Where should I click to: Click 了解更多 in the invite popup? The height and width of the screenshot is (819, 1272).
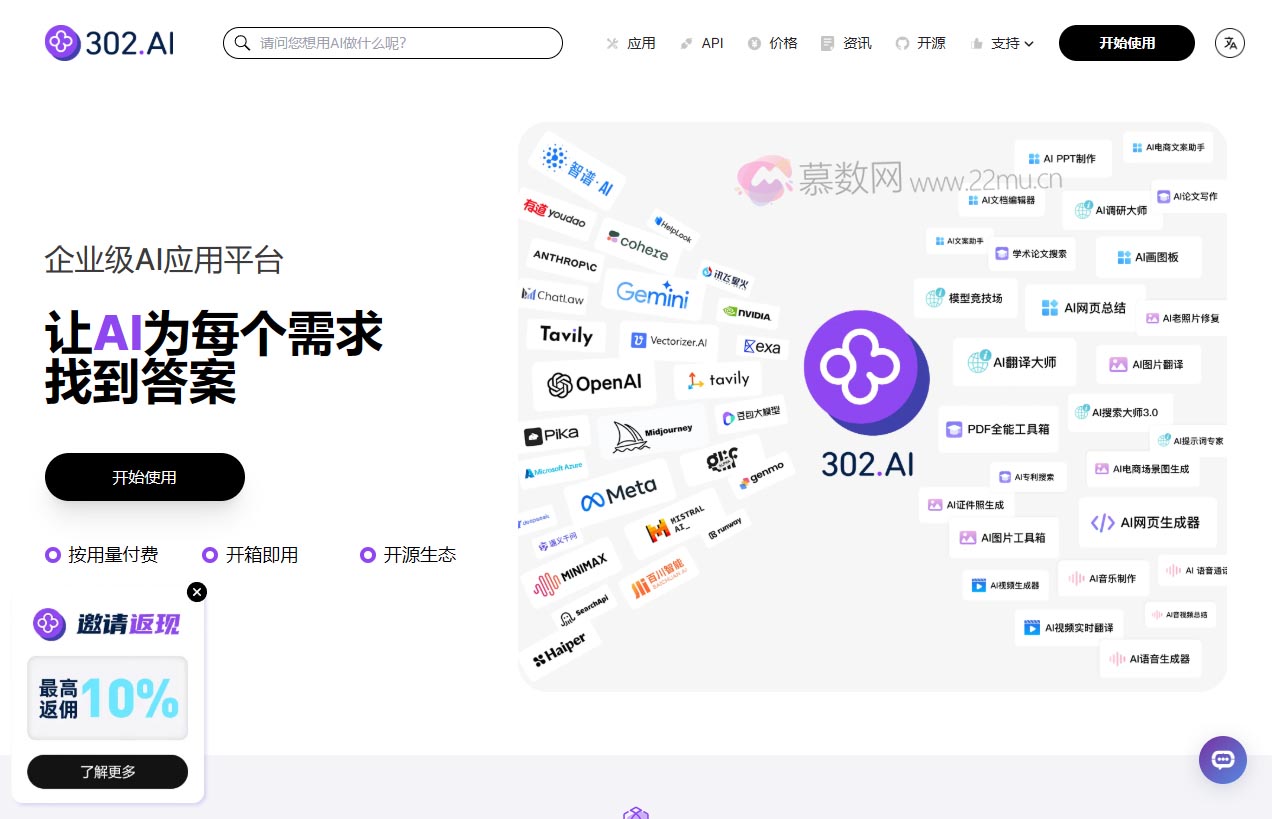(x=107, y=771)
